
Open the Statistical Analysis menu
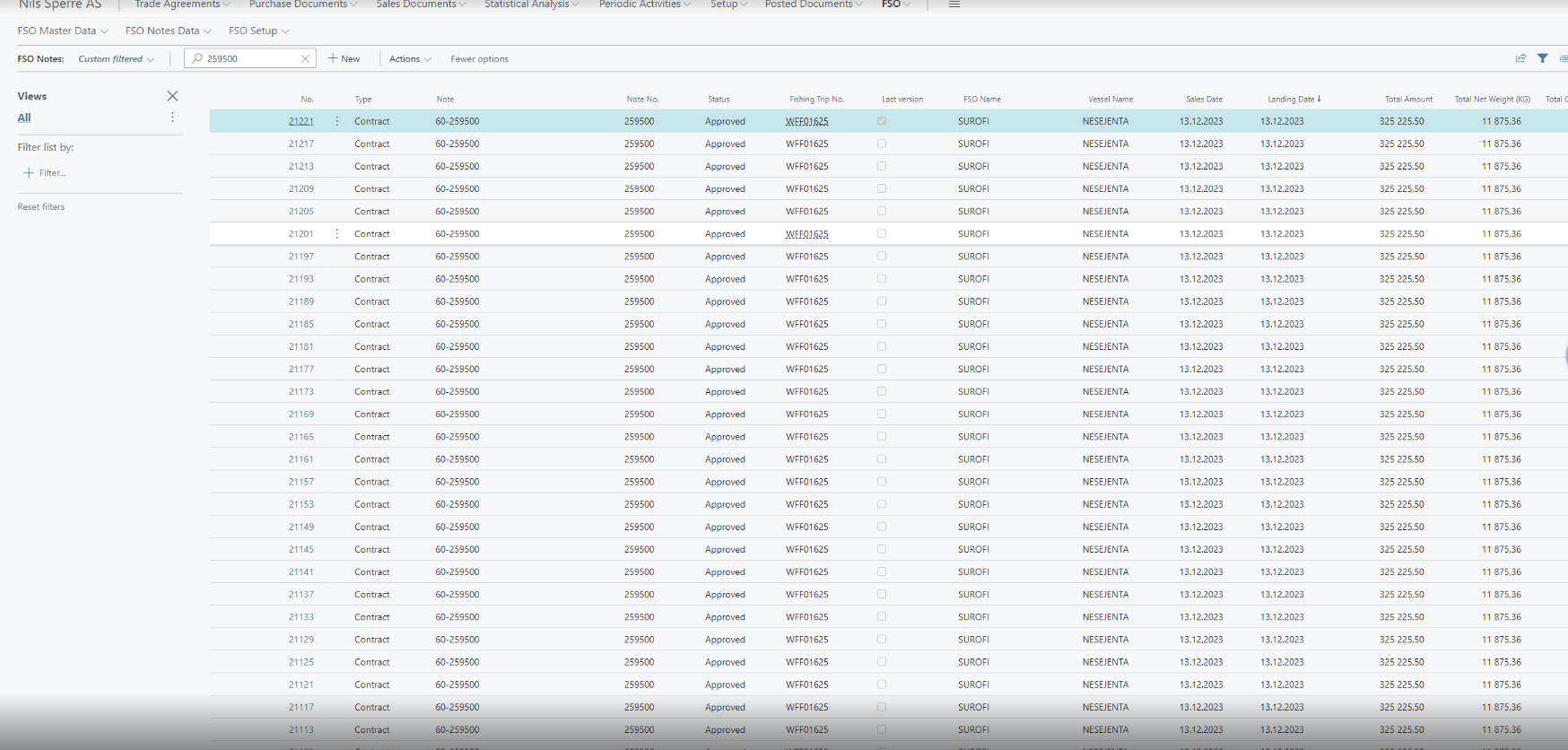(x=531, y=4)
